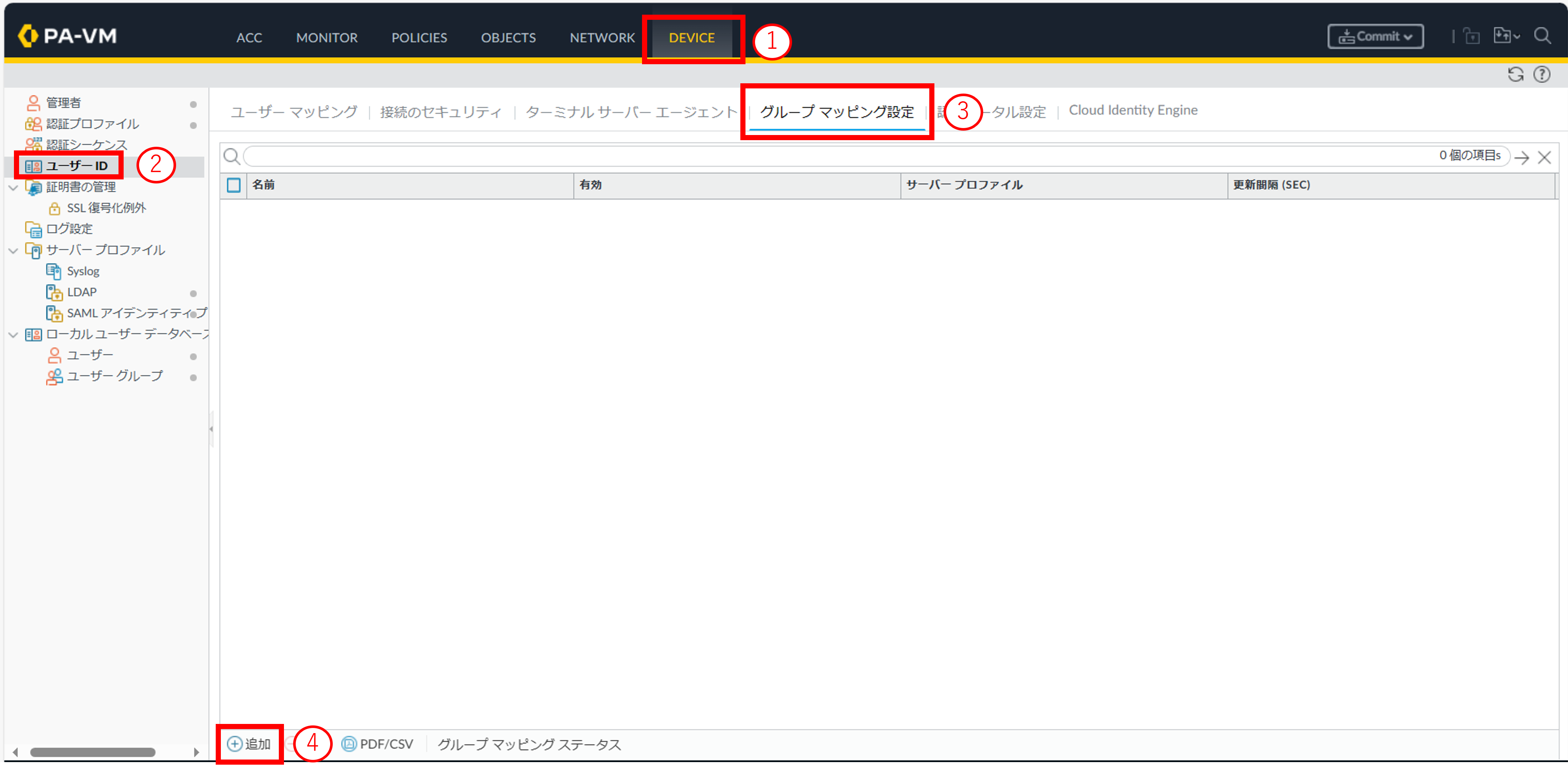Click the PDF/CSV export icon
Screen dimensions: 1568x772
click(x=349, y=743)
